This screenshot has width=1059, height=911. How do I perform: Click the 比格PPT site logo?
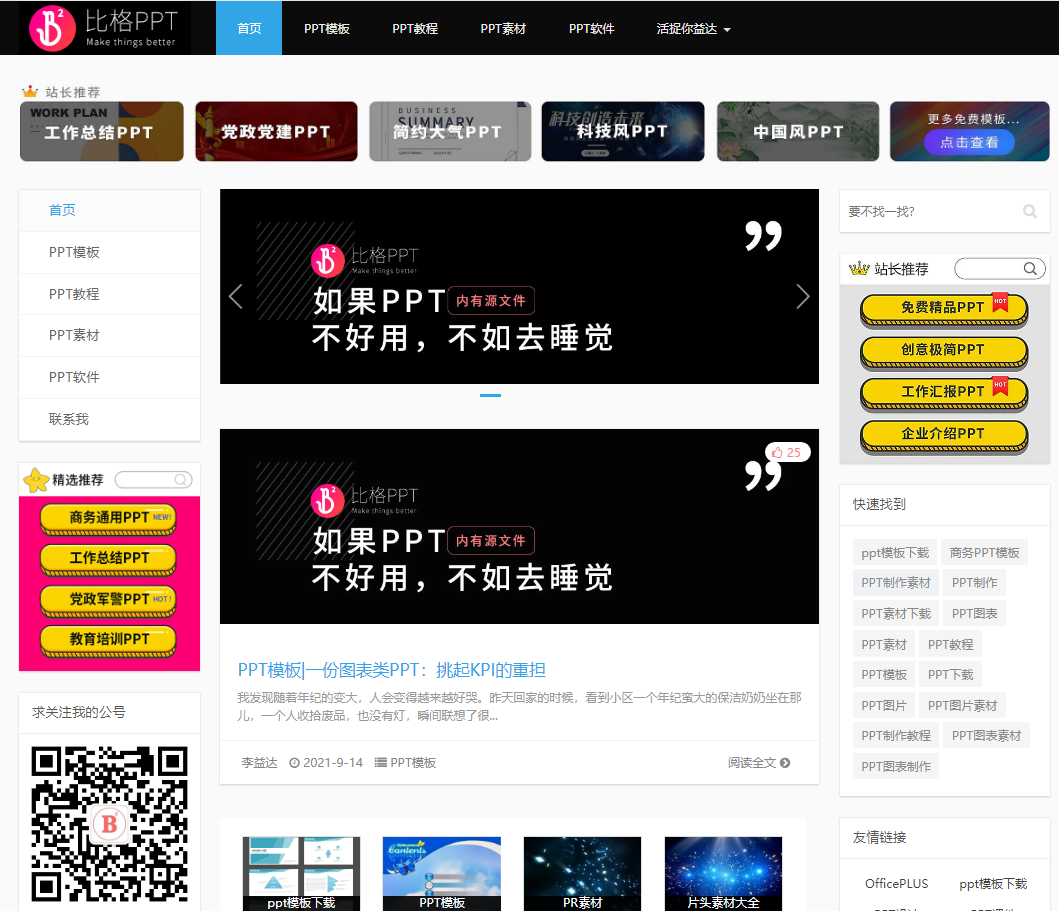point(100,27)
